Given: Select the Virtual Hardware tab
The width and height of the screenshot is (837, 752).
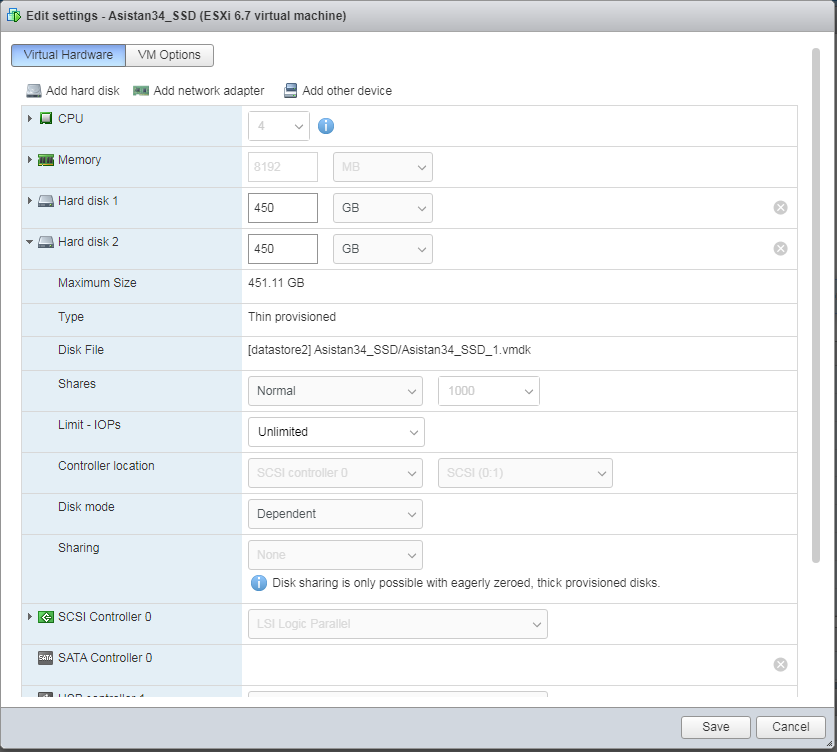Looking at the screenshot, I should pos(69,56).
